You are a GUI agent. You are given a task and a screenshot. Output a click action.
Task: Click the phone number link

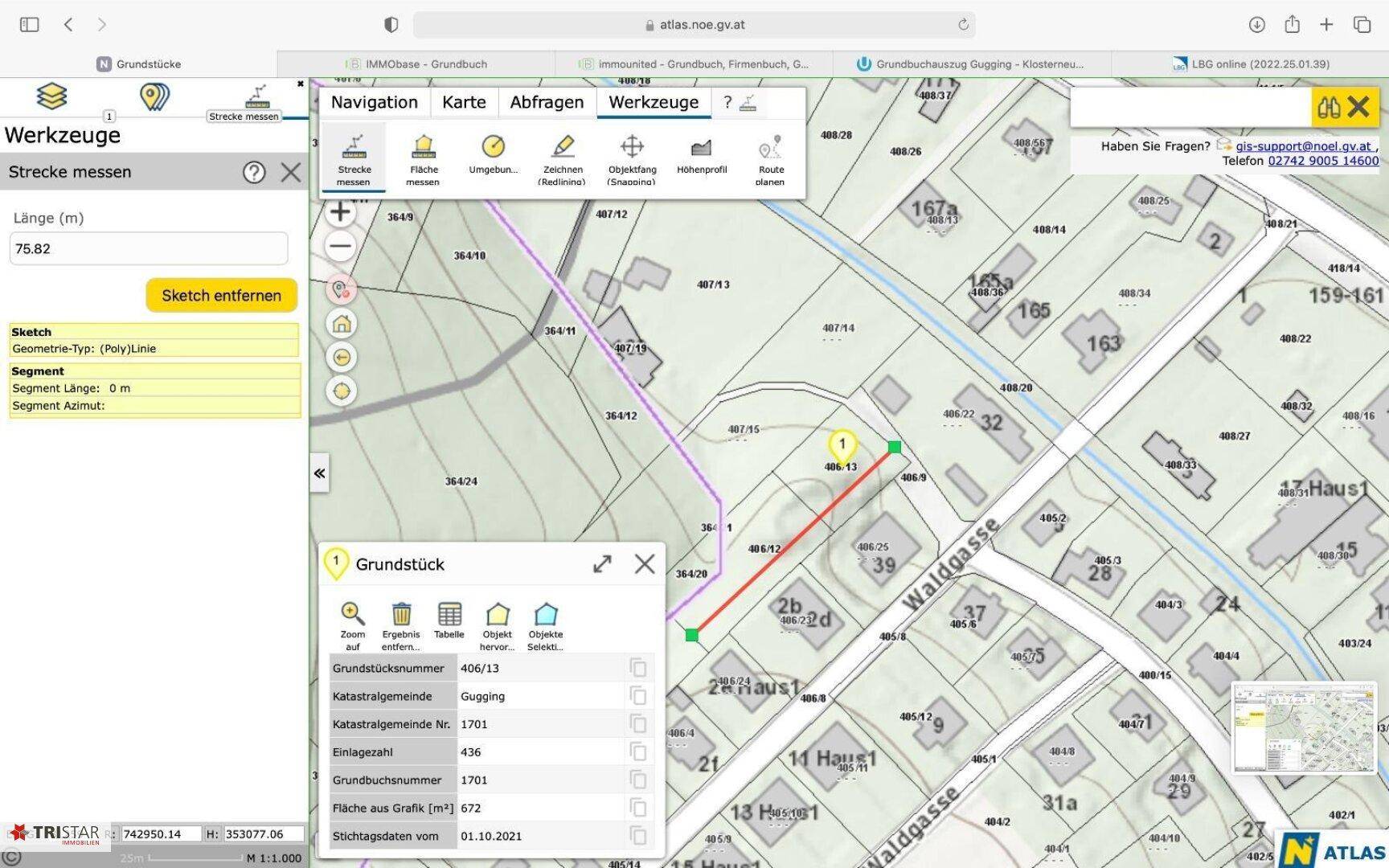click(x=1323, y=161)
